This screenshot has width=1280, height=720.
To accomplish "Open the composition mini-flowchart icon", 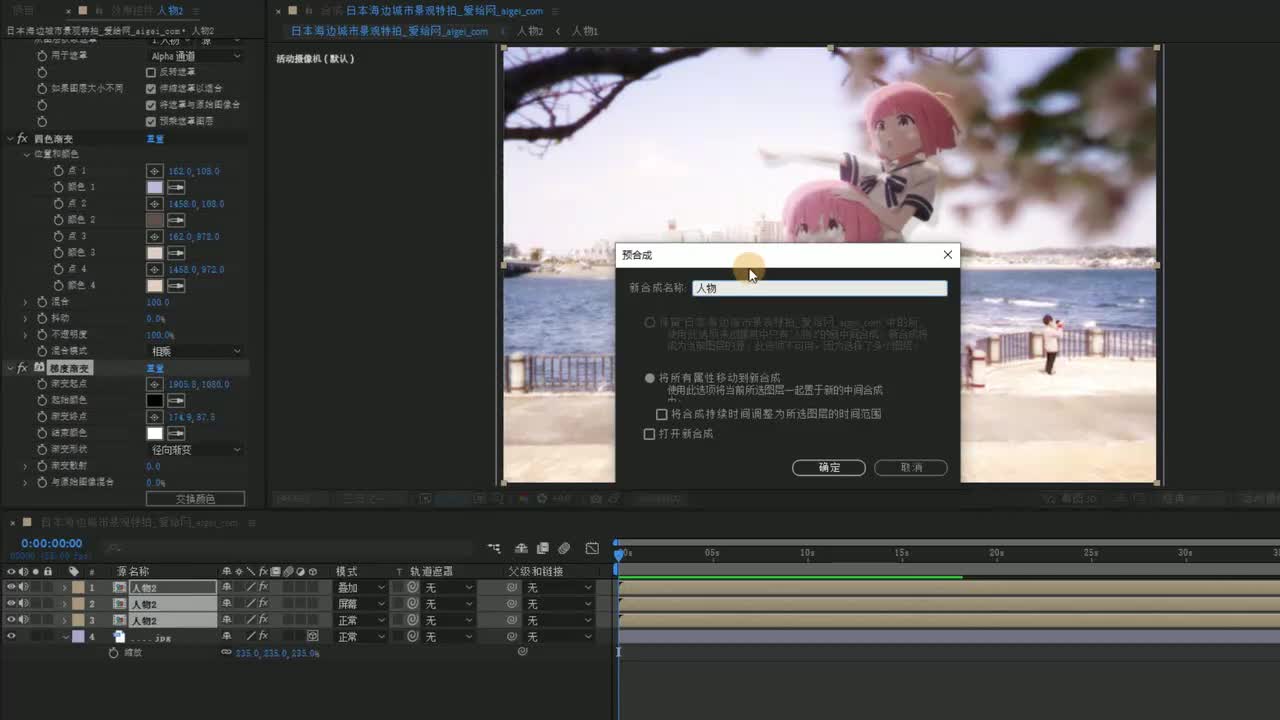I will coord(494,549).
